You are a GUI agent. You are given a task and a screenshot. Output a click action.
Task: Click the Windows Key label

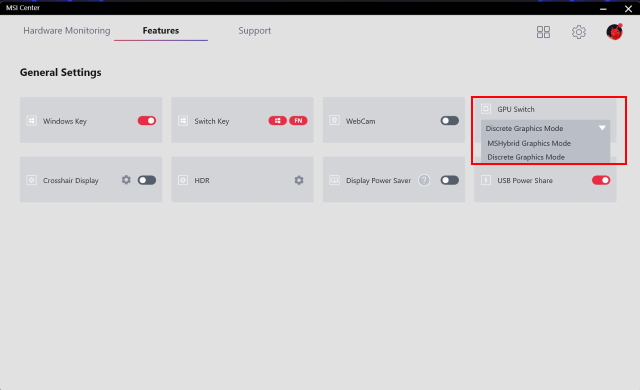click(65, 121)
